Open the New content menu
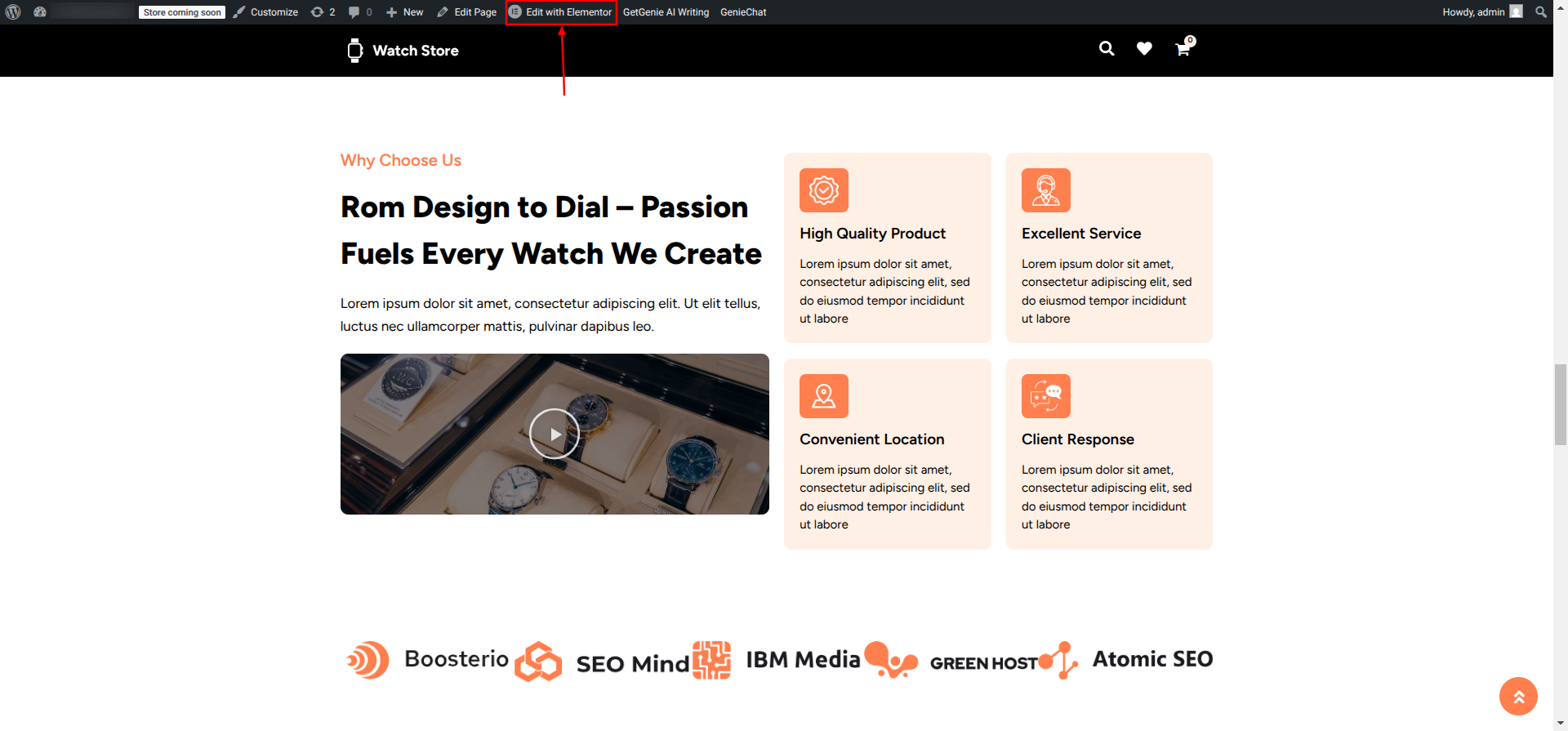This screenshot has width=1568, height=731. tap(405, 12)
